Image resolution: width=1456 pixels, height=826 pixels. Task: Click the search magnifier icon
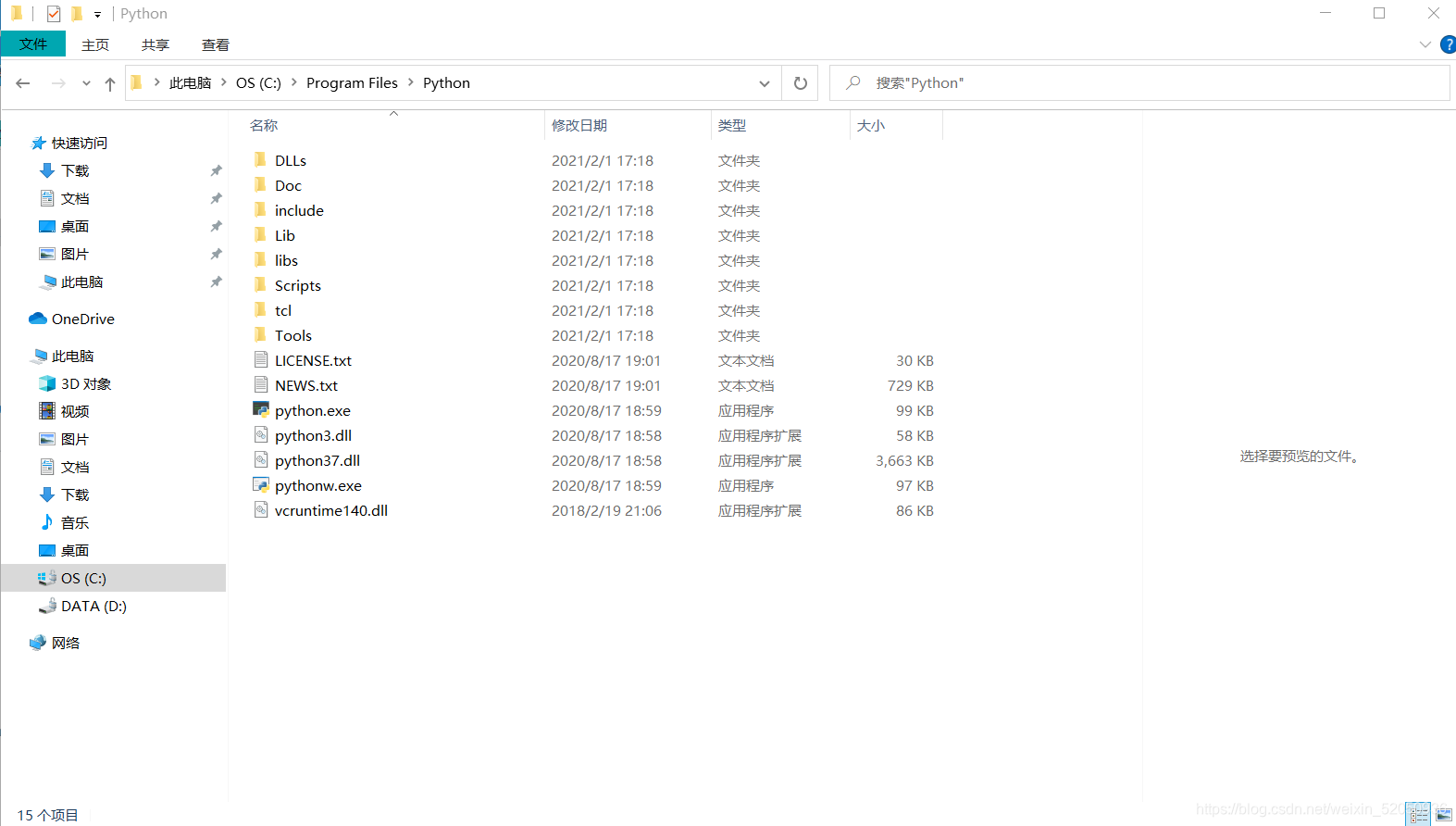853,82
